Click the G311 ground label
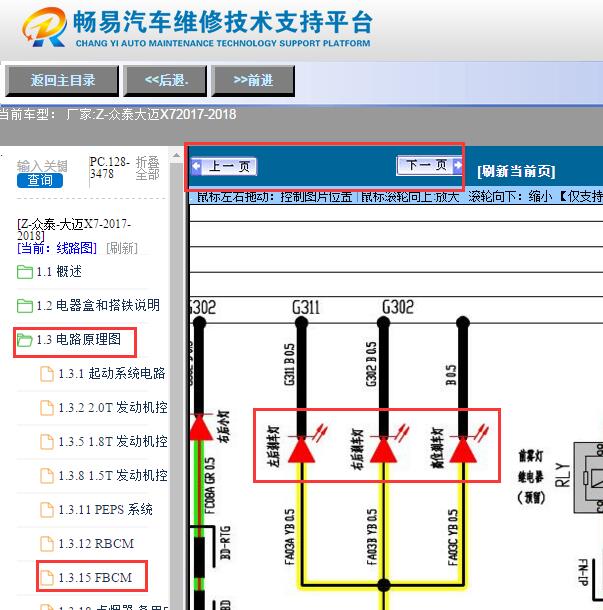Viewport: 603px width, 610px height. (306, 307)
